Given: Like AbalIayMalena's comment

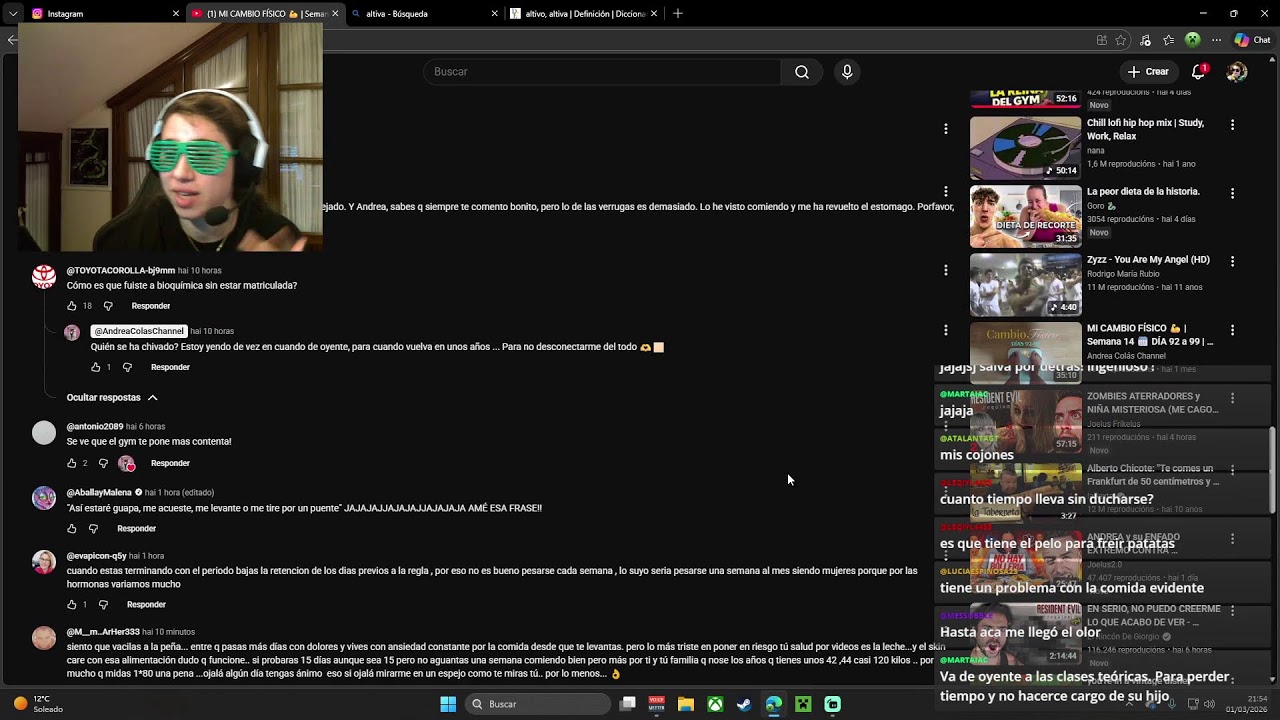Looking at the screenshot, I should (x=71, y=528).
